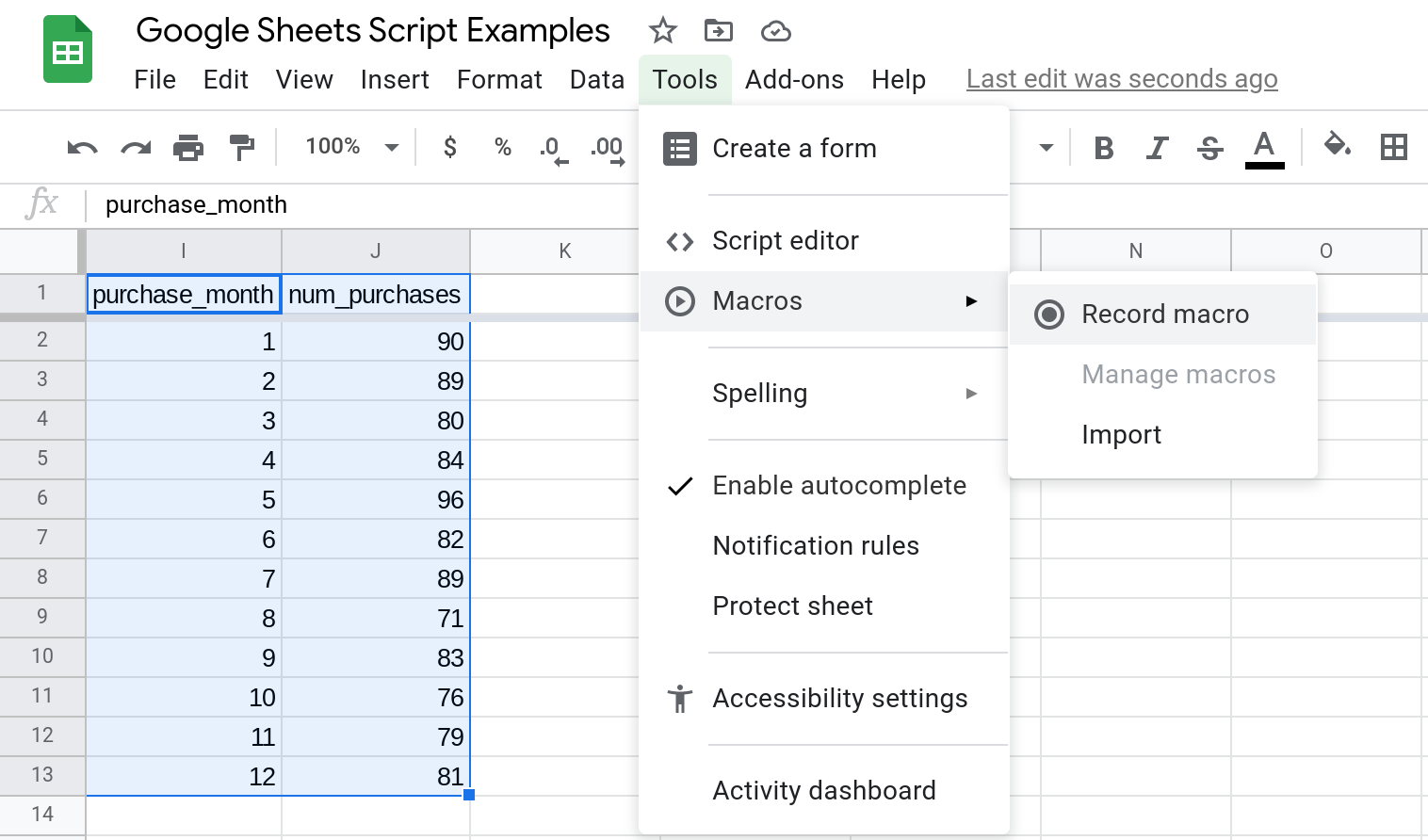Choose Activity dashboard

(824, 791)
